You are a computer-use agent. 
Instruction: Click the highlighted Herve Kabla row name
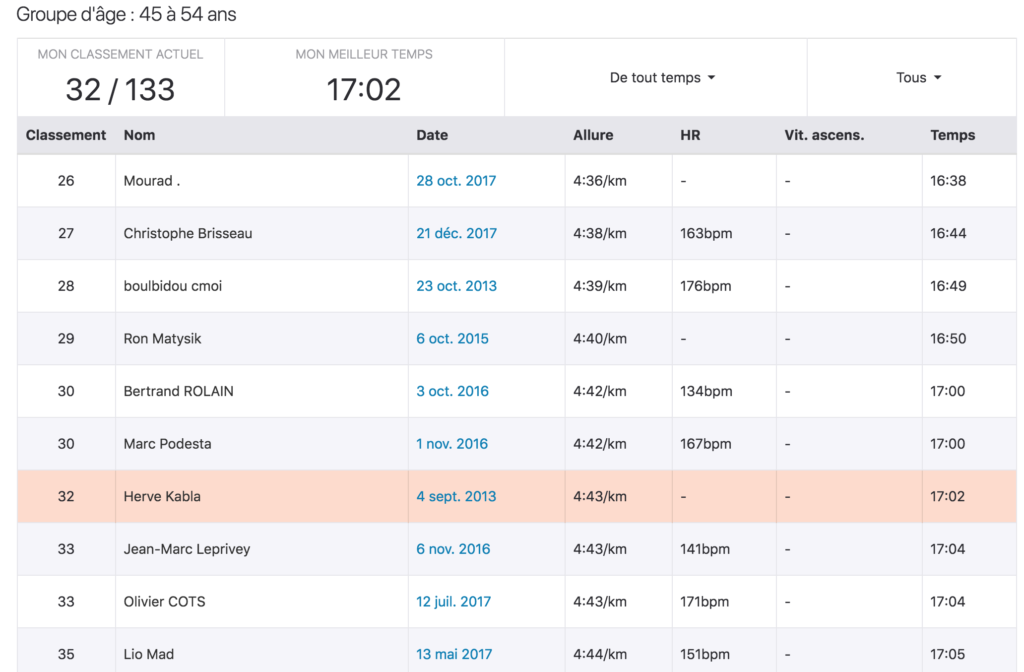[x=162, y=496]
